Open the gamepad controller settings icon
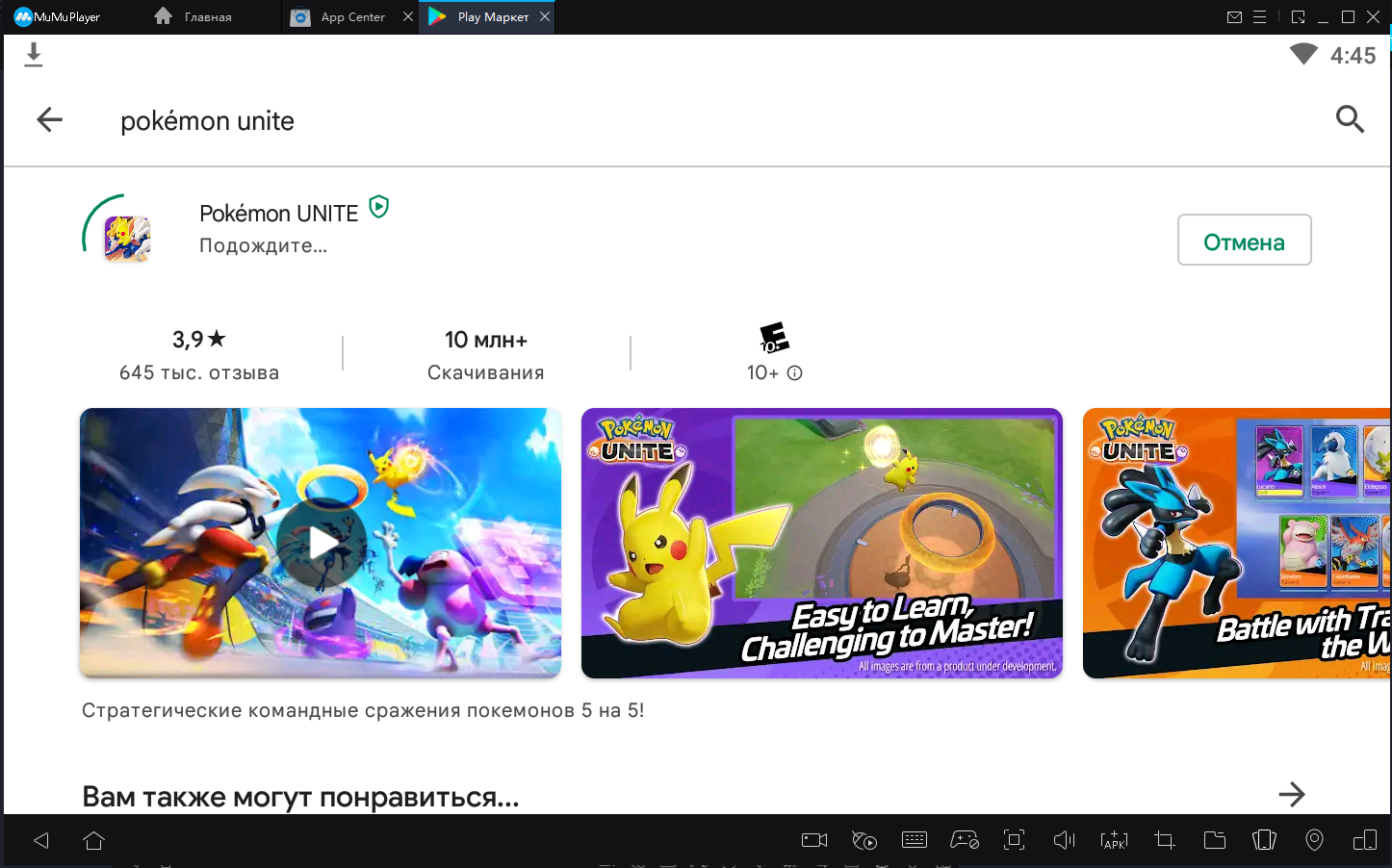The width and height of the screenshot is (1392, 868). [x=965, y=840]
